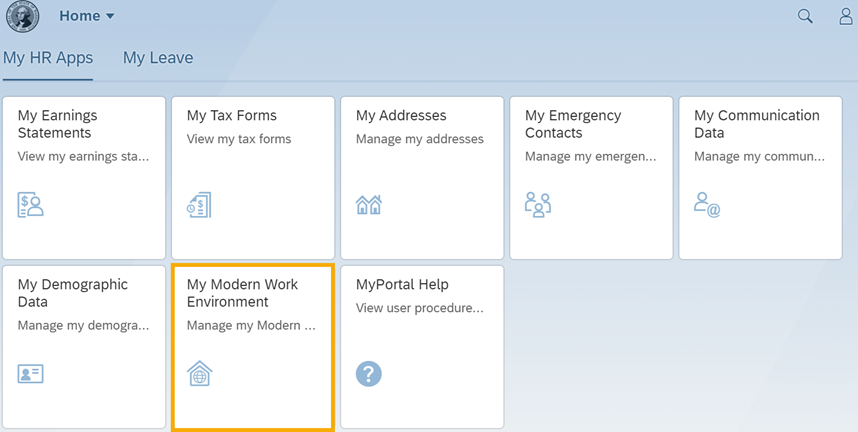
Task: Click the 'Manage my emergen...' subtitle text
Action: point(590,156)
